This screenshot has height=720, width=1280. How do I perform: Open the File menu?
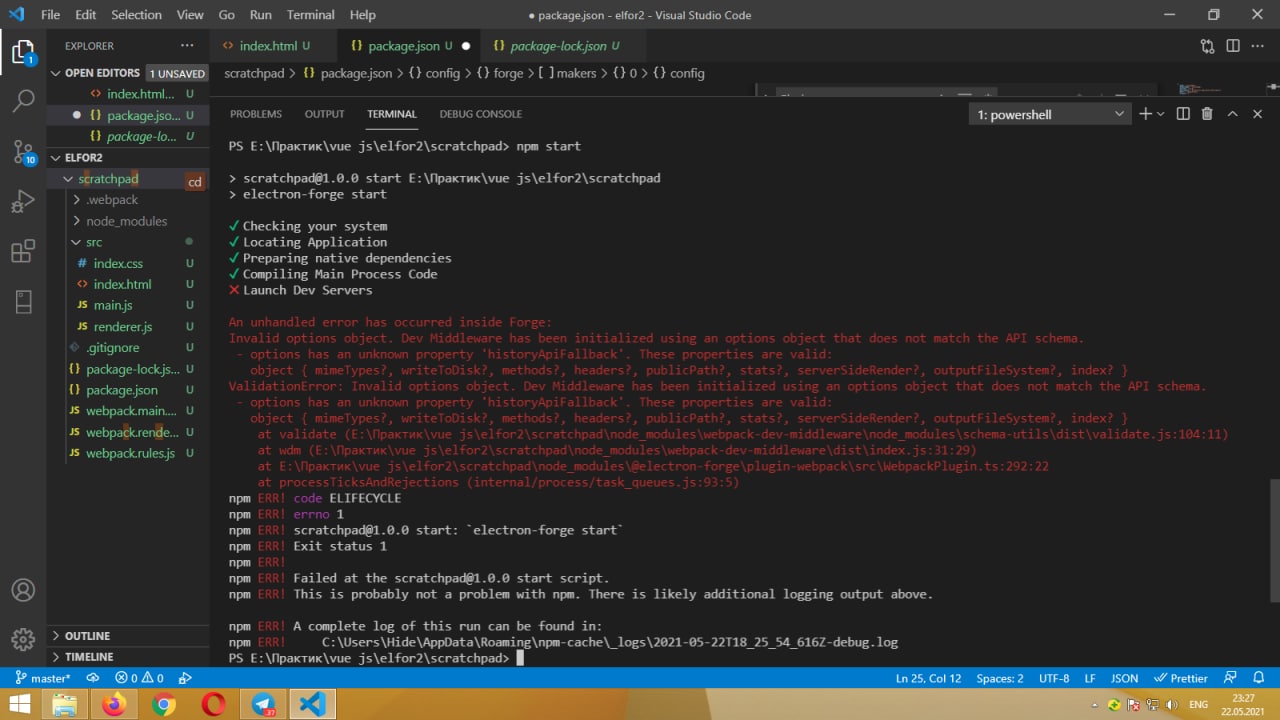point(50,15)
